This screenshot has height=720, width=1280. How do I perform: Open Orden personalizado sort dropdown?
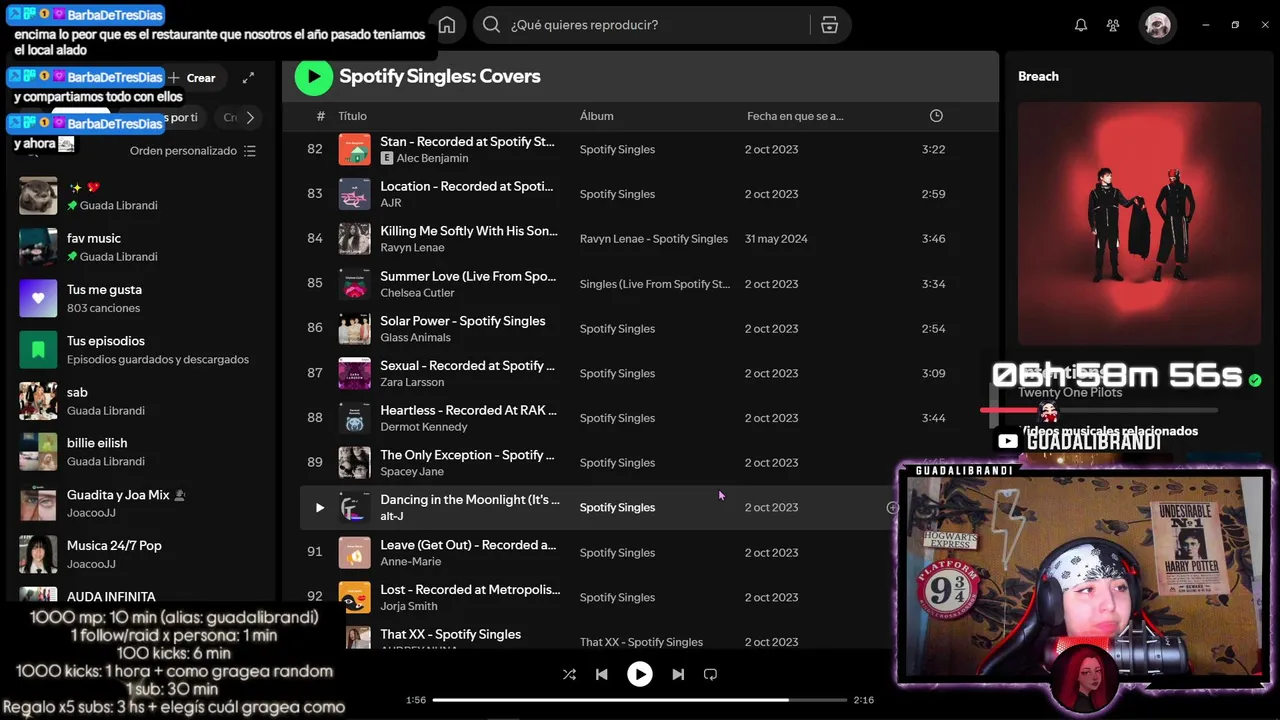point(193,151)
